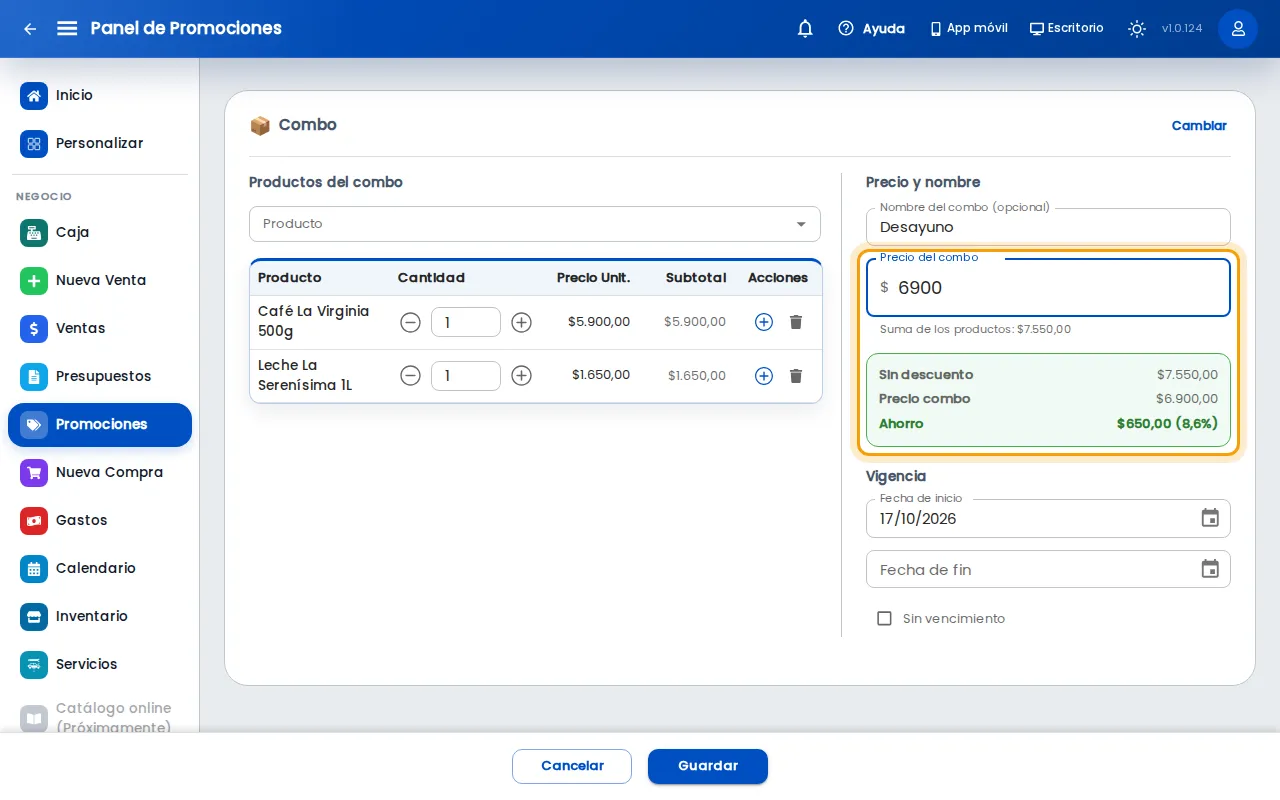
Task: Click Café La Virginia quantity field
Action: (466, 322)
